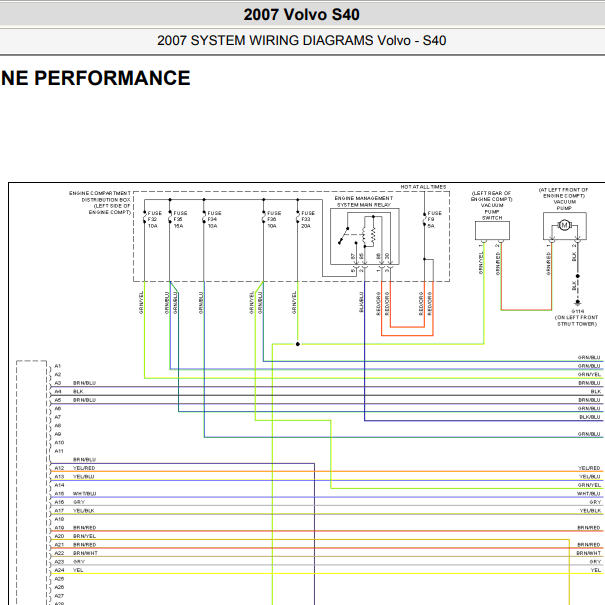Click pin A21 BRN/RED label
605x605 pixels.
[x=84, y=544]
